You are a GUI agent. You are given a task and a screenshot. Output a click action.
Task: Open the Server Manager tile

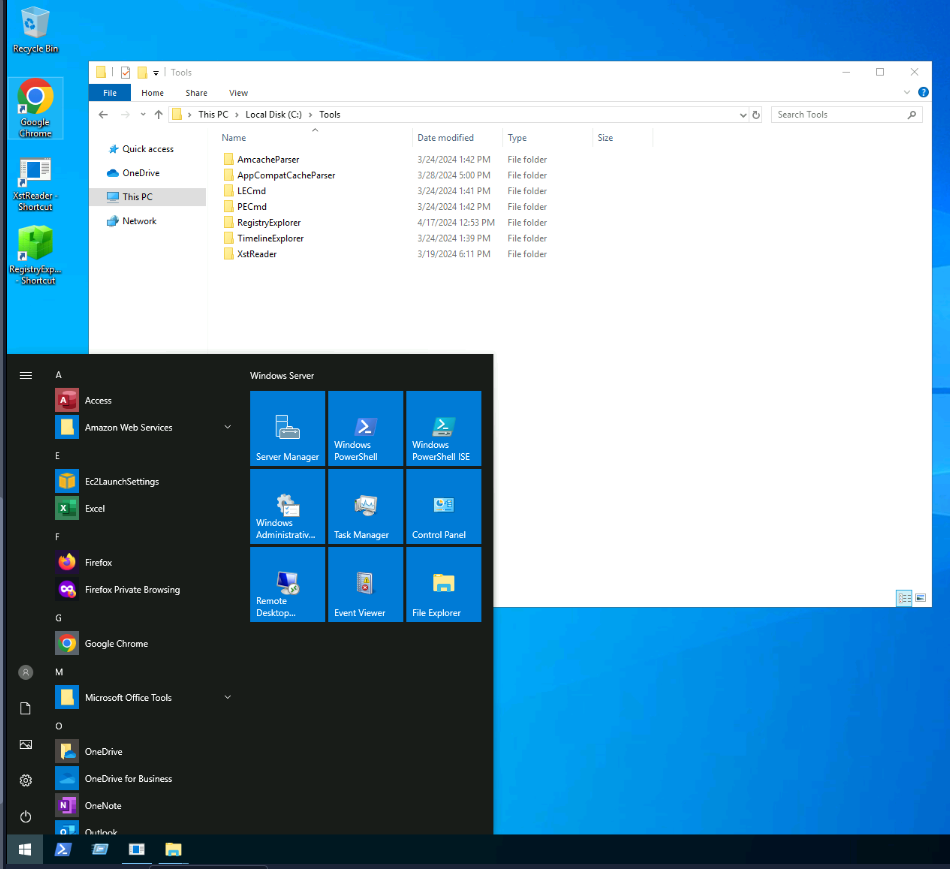(x=287, y=428)
